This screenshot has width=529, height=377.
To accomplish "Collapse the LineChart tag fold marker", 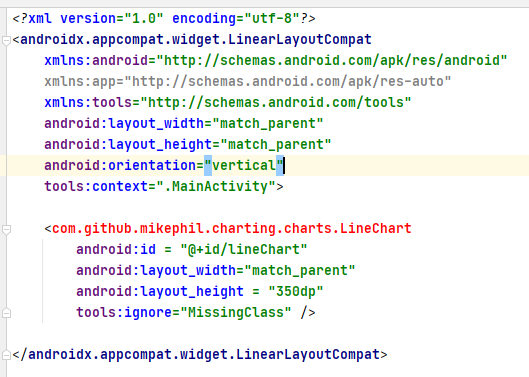I will [6, 230].
